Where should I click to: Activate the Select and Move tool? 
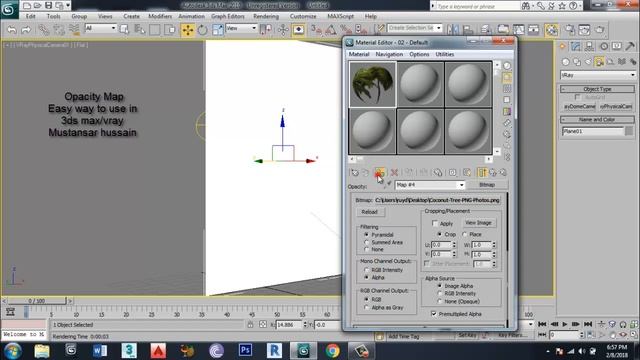click(x=188, y=30)
